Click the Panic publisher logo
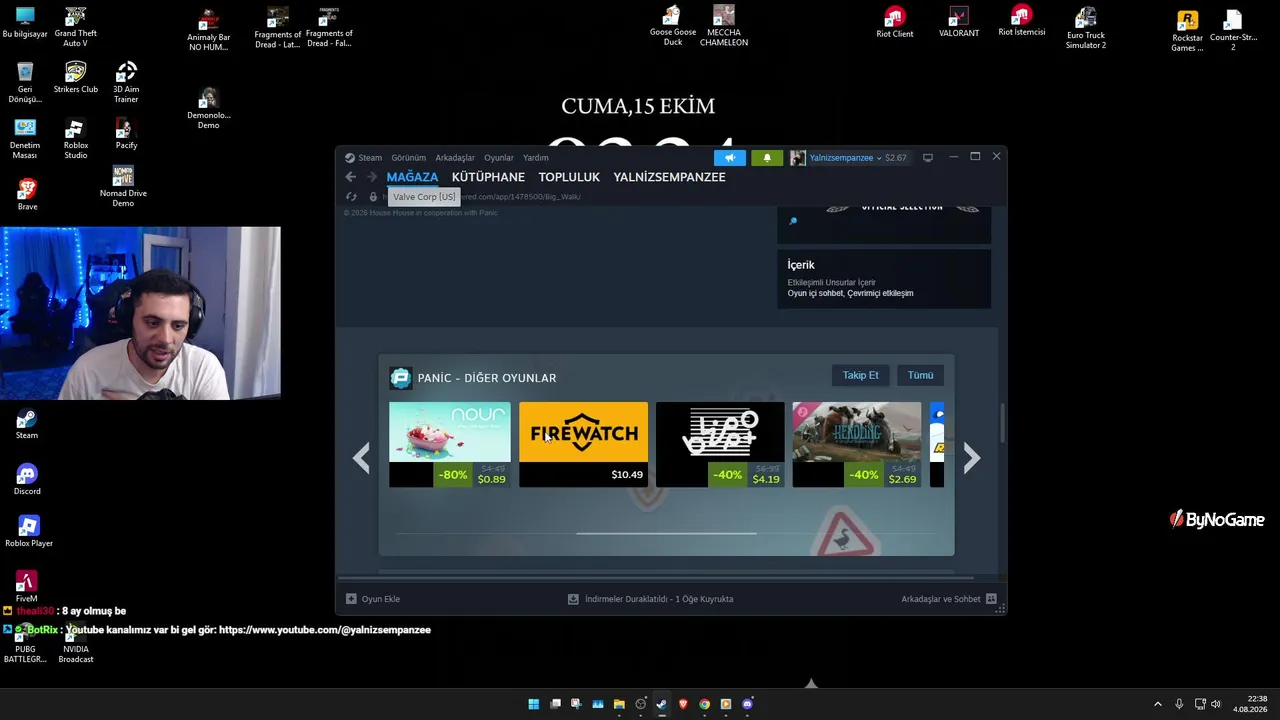Viewport: 1280px width, 720px height. click(401, 378)
